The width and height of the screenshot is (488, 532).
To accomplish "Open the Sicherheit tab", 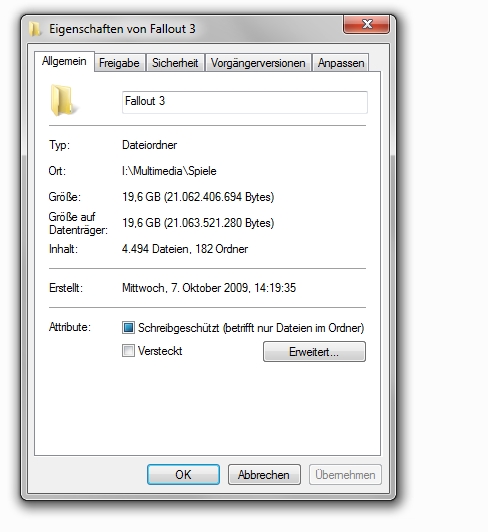I will [175, 63].
